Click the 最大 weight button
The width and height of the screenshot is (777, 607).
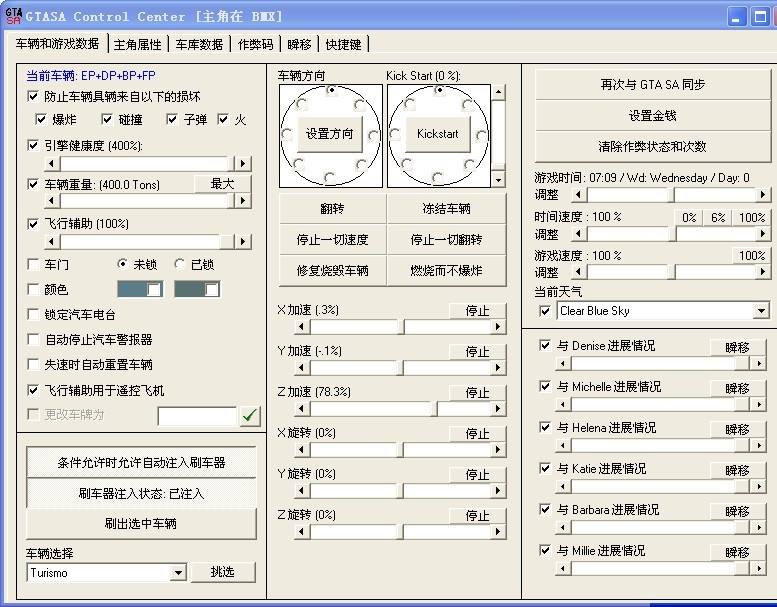point(222,184)
